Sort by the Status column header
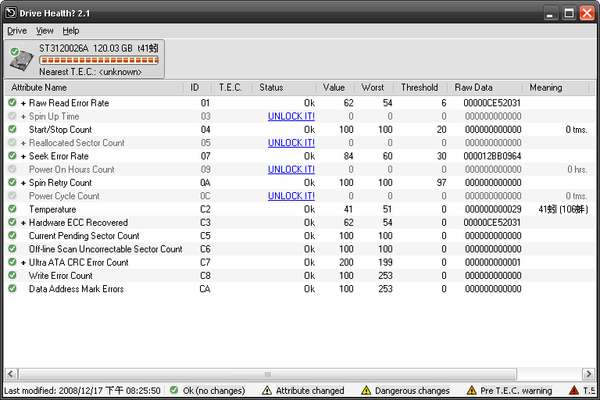 [284, 88]
